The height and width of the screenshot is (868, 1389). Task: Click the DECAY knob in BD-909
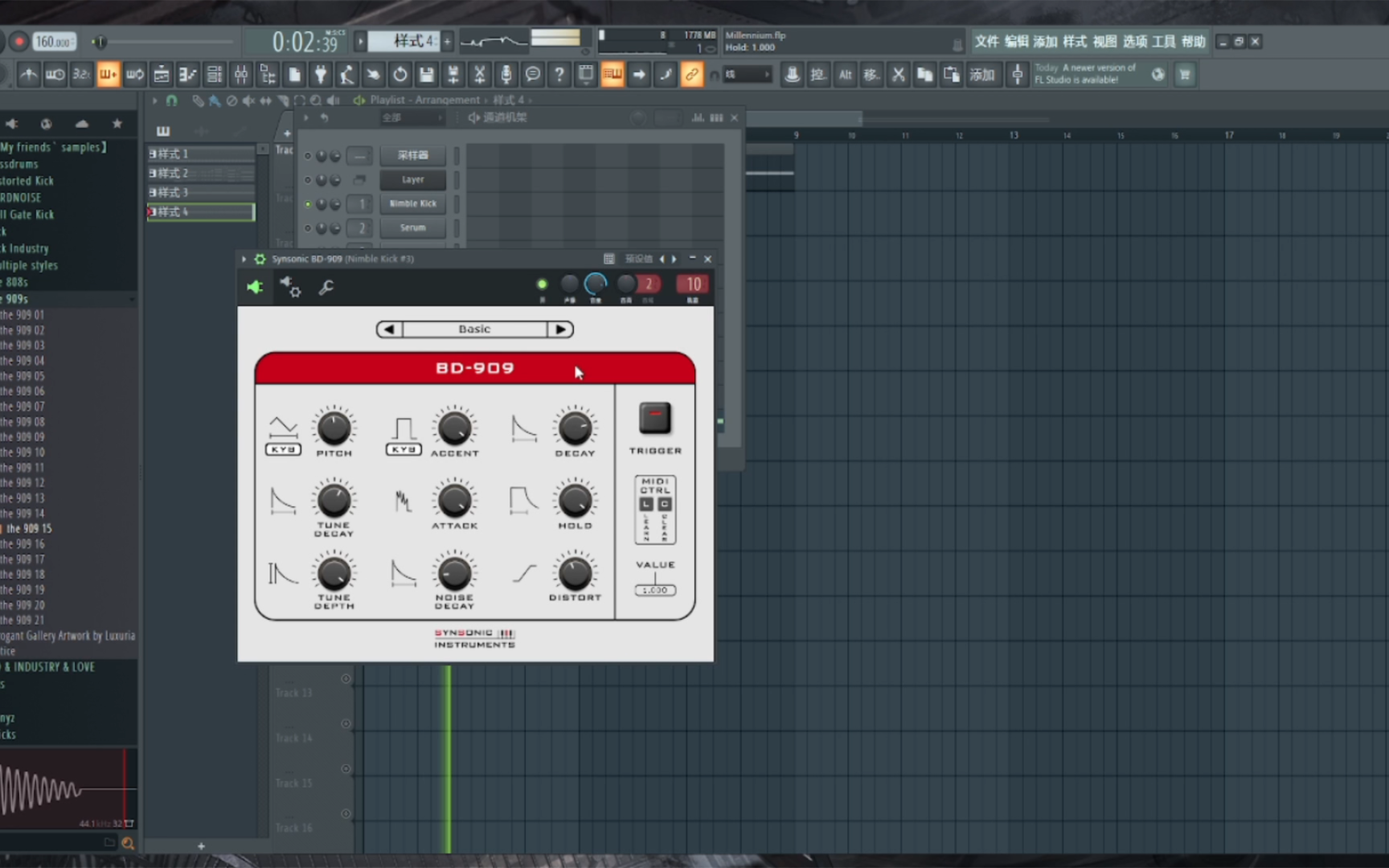click(x=575, y=428)
